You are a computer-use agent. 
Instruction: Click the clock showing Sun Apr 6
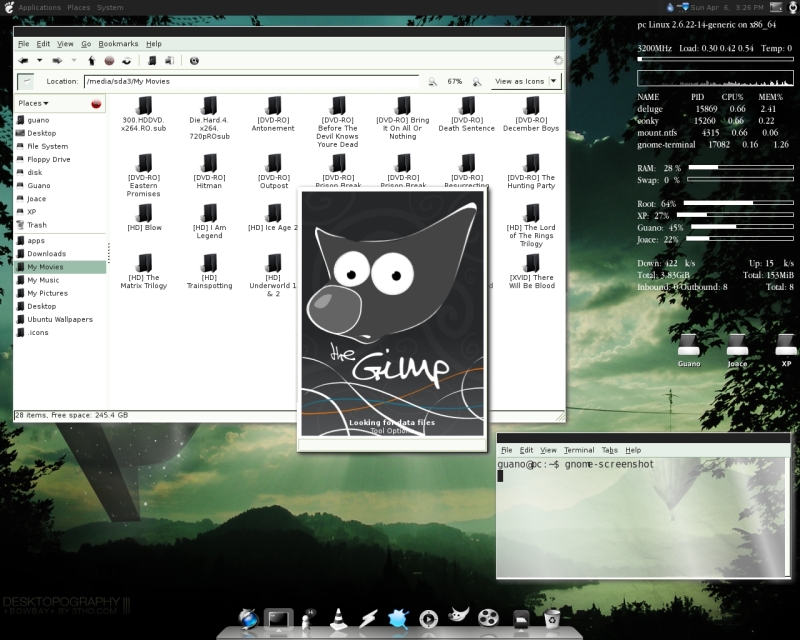coord(727,8)
